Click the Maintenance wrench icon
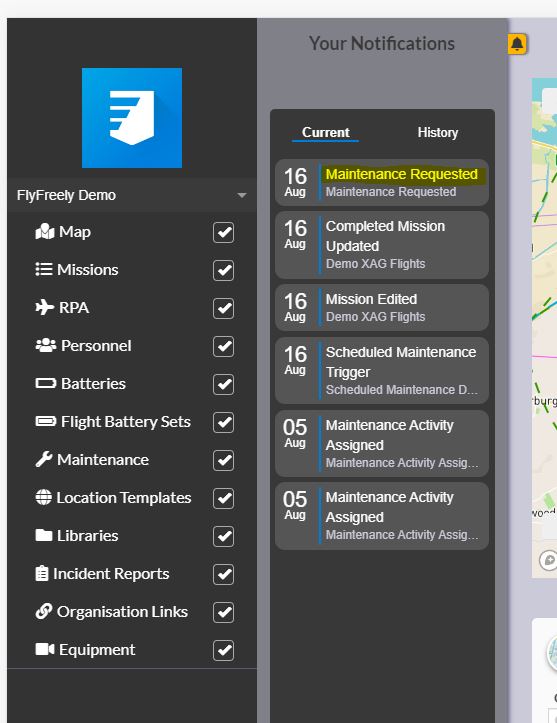The width and height of the screenshot is (557, 723). 44,459
